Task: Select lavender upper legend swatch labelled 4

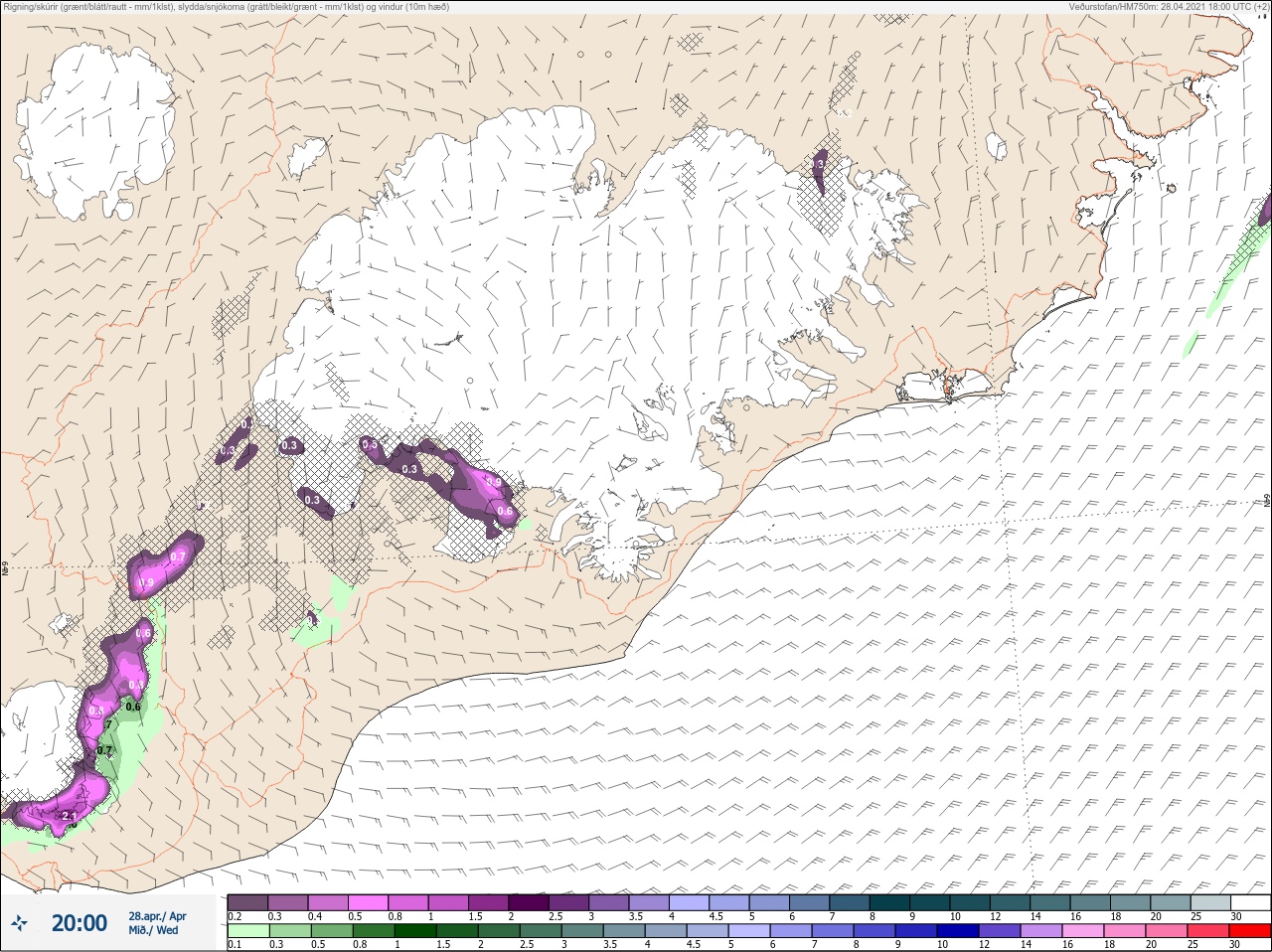Action: pos(690,902)
